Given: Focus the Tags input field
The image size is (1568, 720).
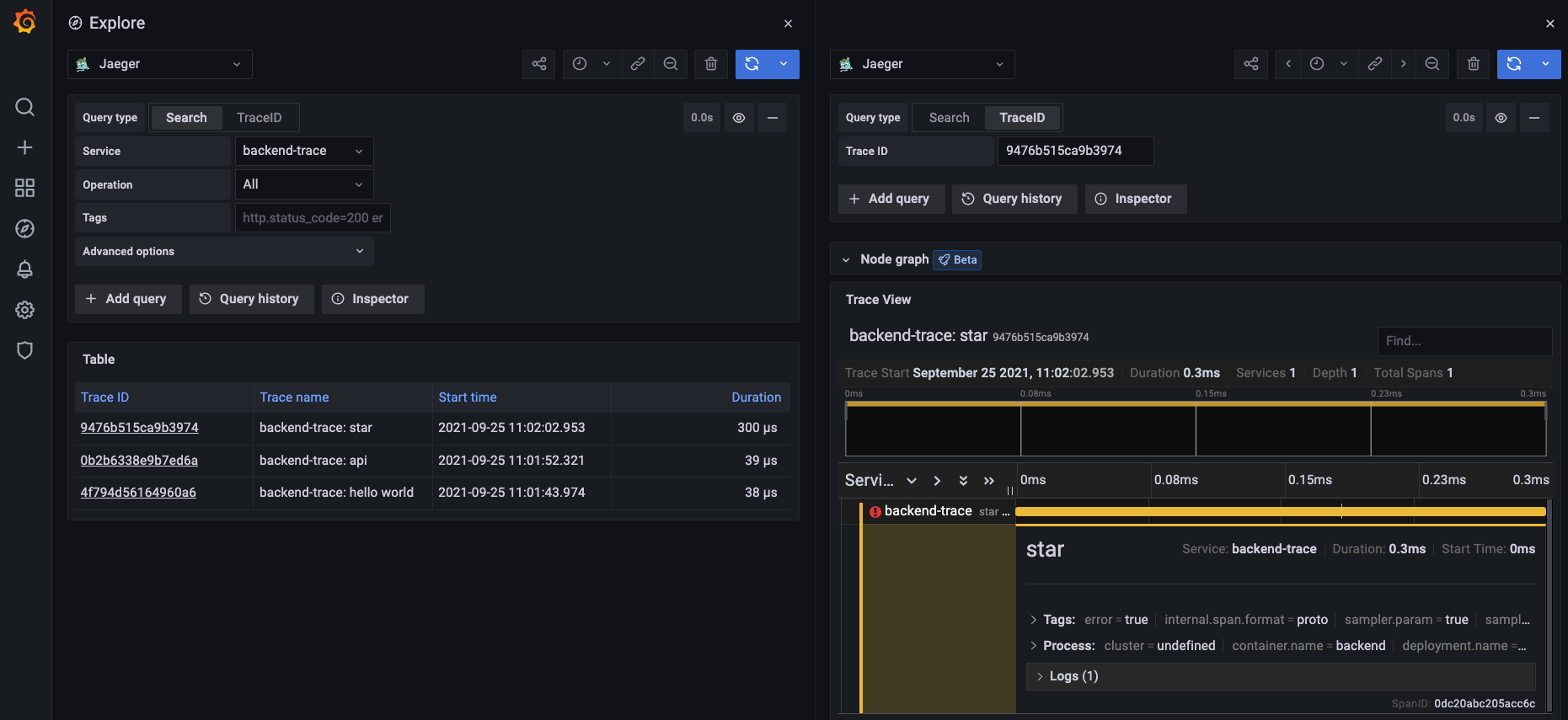Looking at the screenshot, I should pos(313,218).
